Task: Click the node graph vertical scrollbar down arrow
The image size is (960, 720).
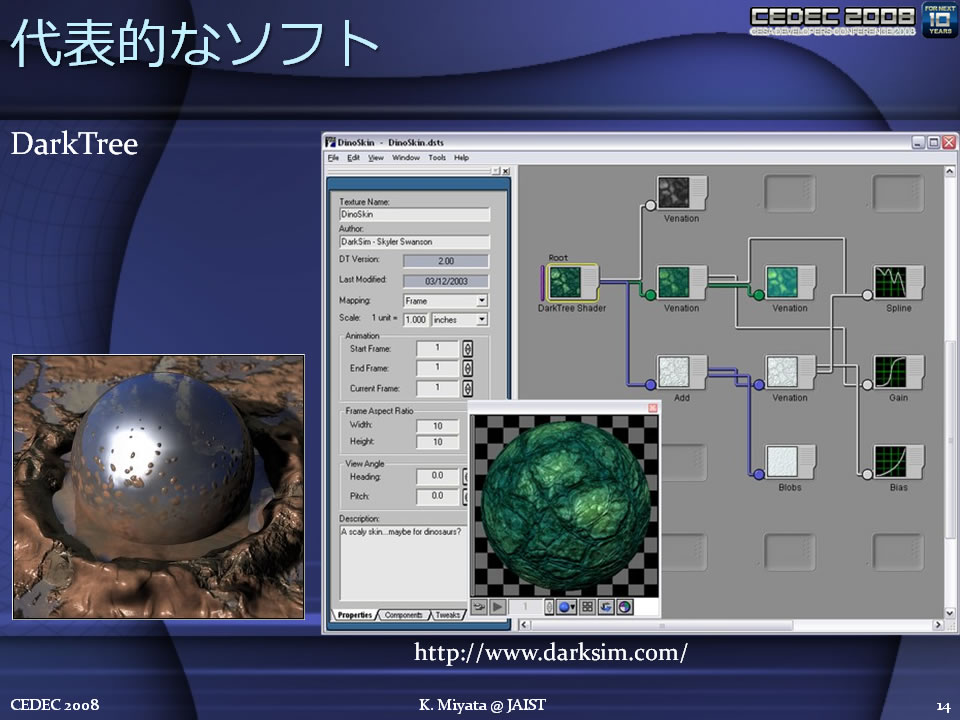Action: [950, 613]
